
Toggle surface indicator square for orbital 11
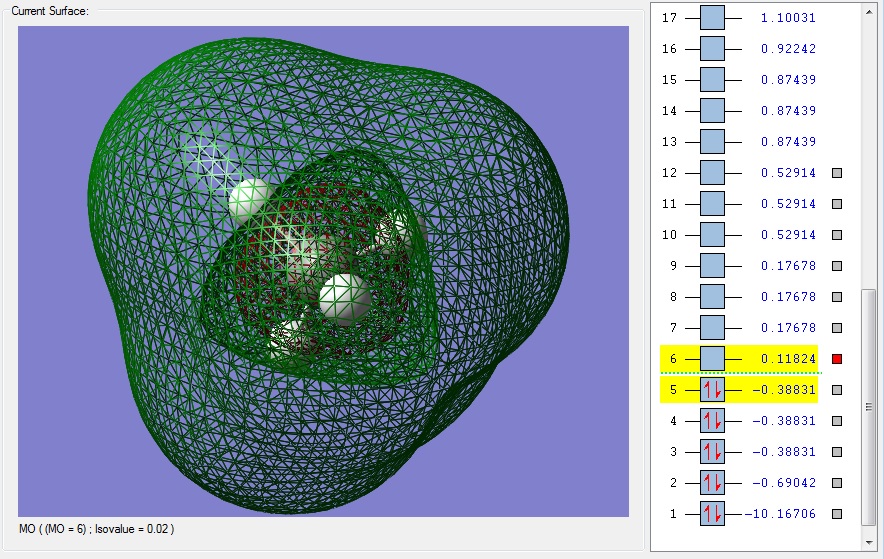837,204
